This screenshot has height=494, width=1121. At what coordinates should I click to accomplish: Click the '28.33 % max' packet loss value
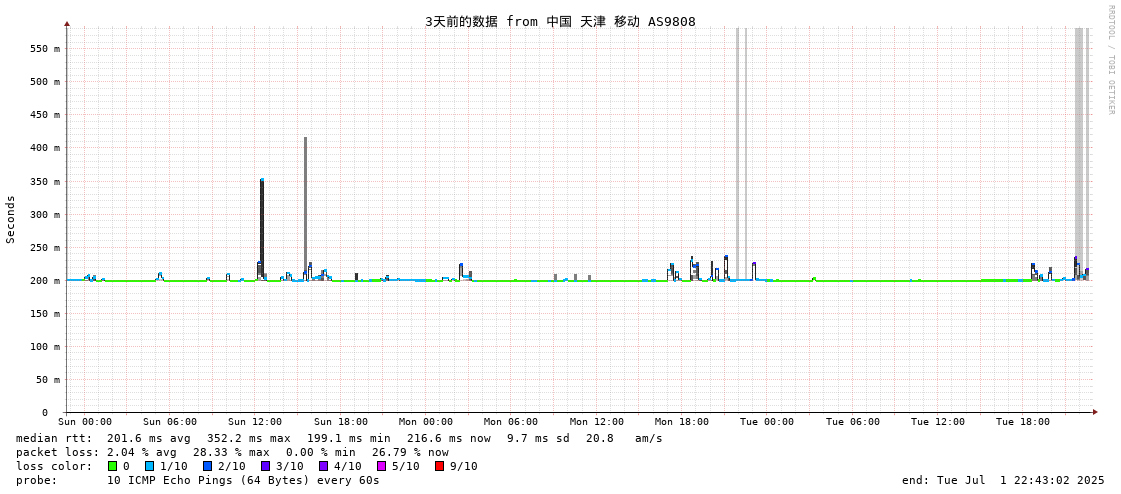(230, 453)
